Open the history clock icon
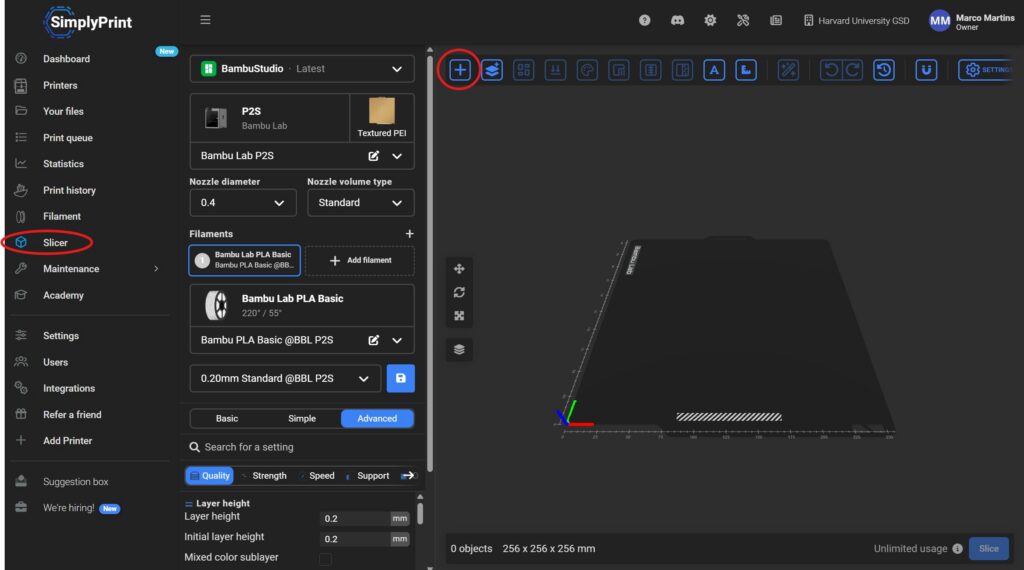The width and height of the screenshot is (1024, 570). tap(884, 70)
